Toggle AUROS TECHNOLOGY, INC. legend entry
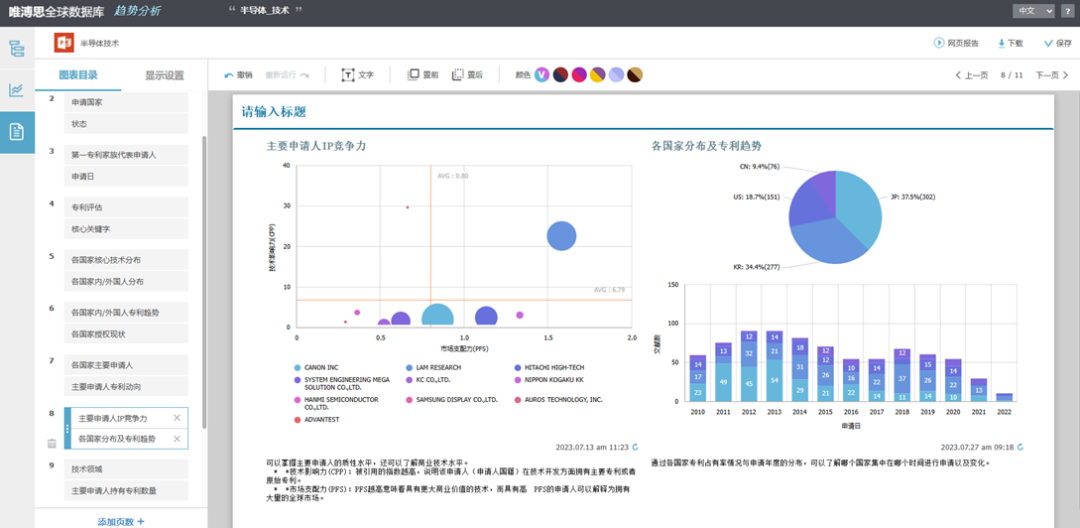 pos(559,399)
